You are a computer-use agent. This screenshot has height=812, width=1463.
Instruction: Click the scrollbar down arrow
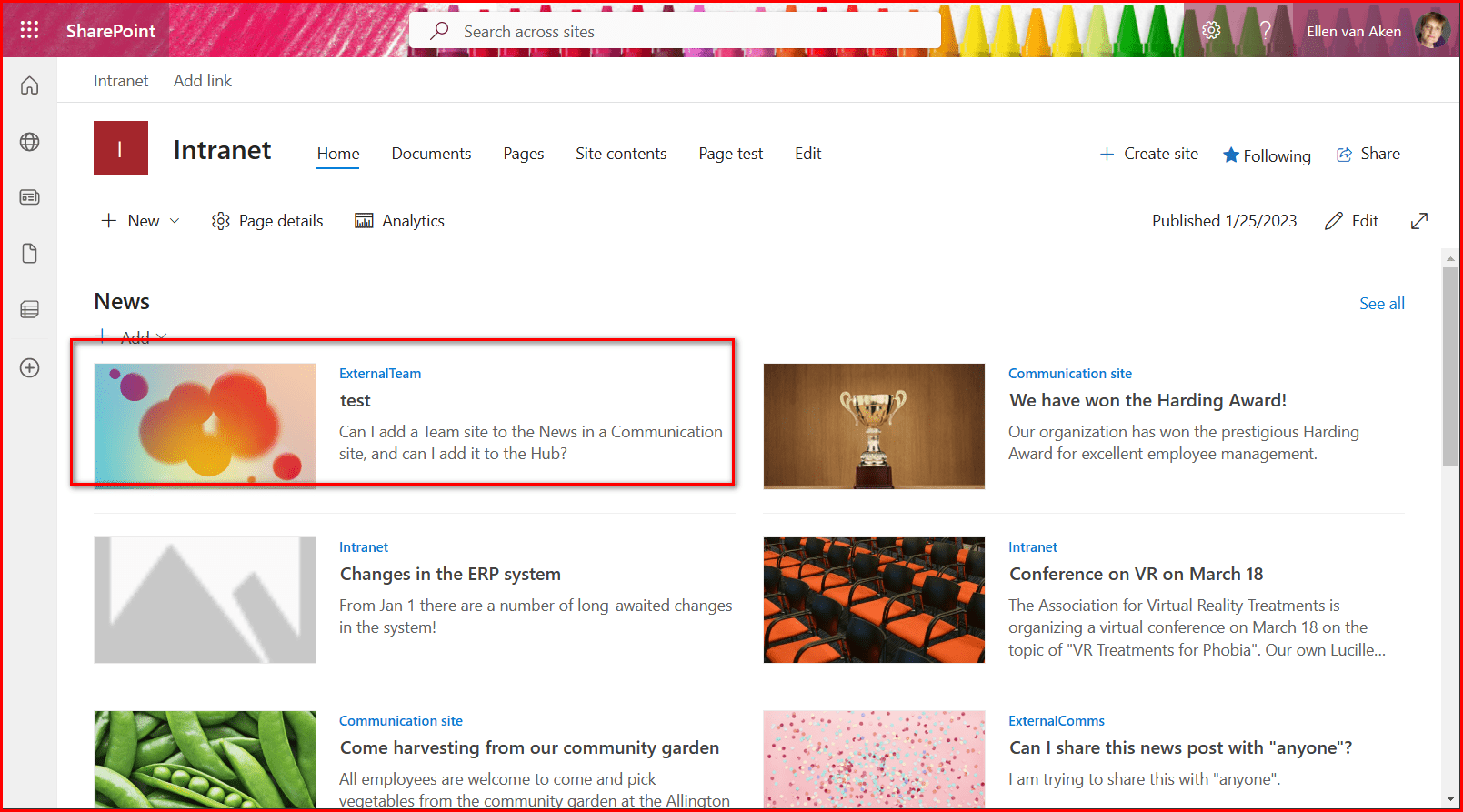pyautogui.click(x=1450, y=799)
